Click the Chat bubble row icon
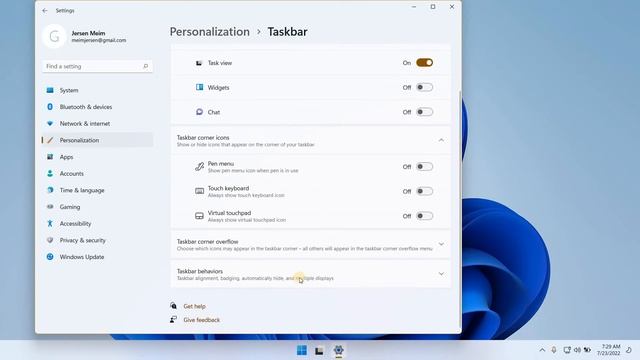This screenshot has width=640, height=360. [x=199, y=112]
